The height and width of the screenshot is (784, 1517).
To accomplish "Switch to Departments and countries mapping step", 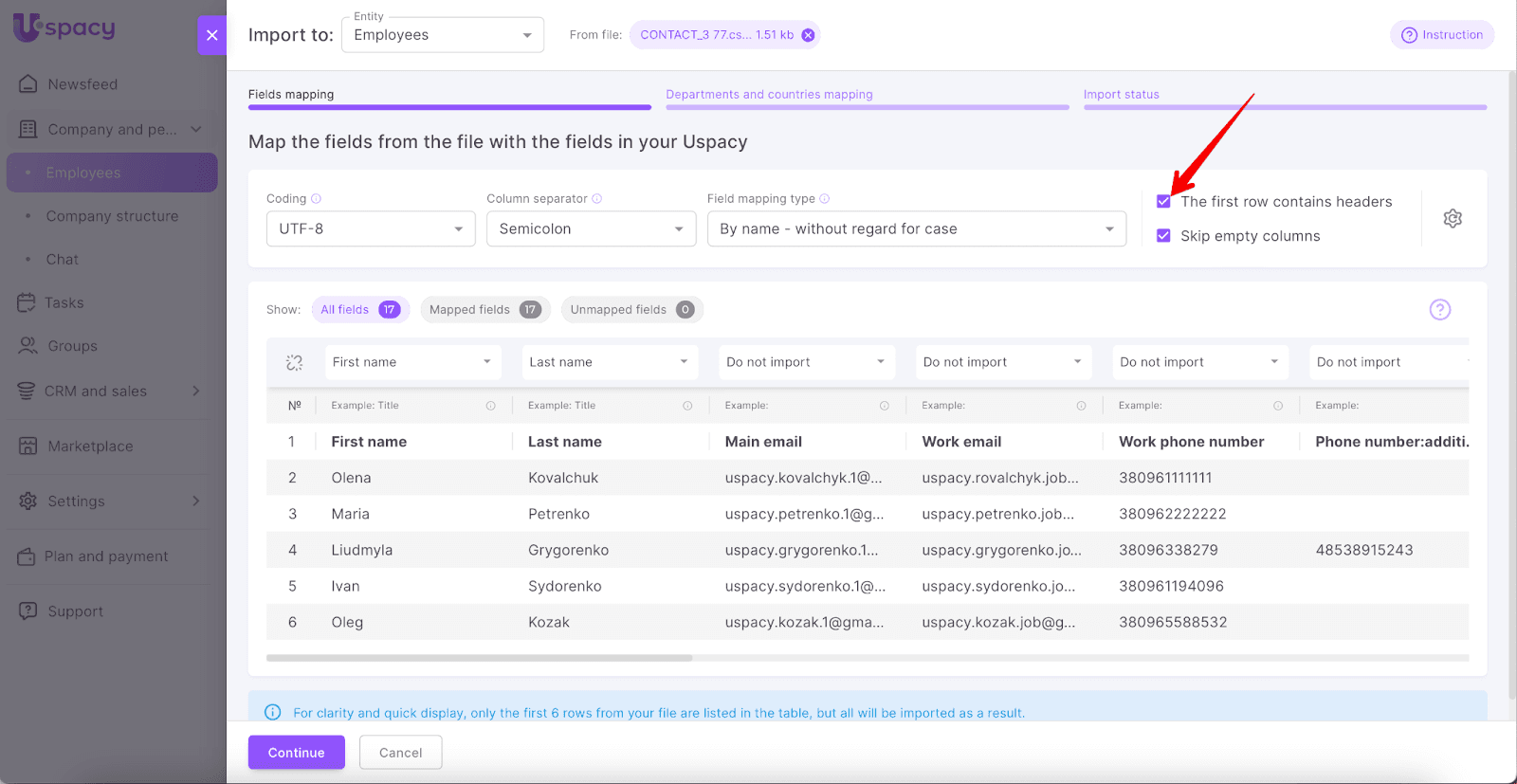I will [769, 95].
